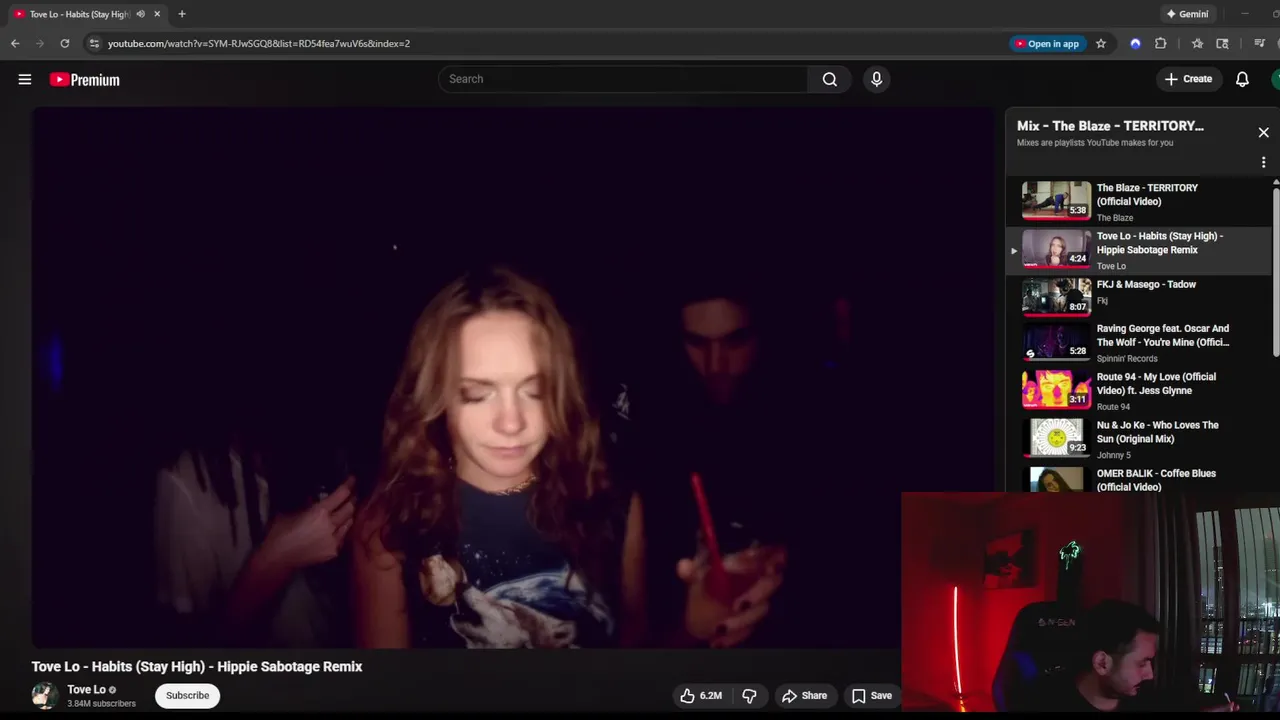View site information icon in address bar
1280x720 pixels.
(x=94, y=44)
